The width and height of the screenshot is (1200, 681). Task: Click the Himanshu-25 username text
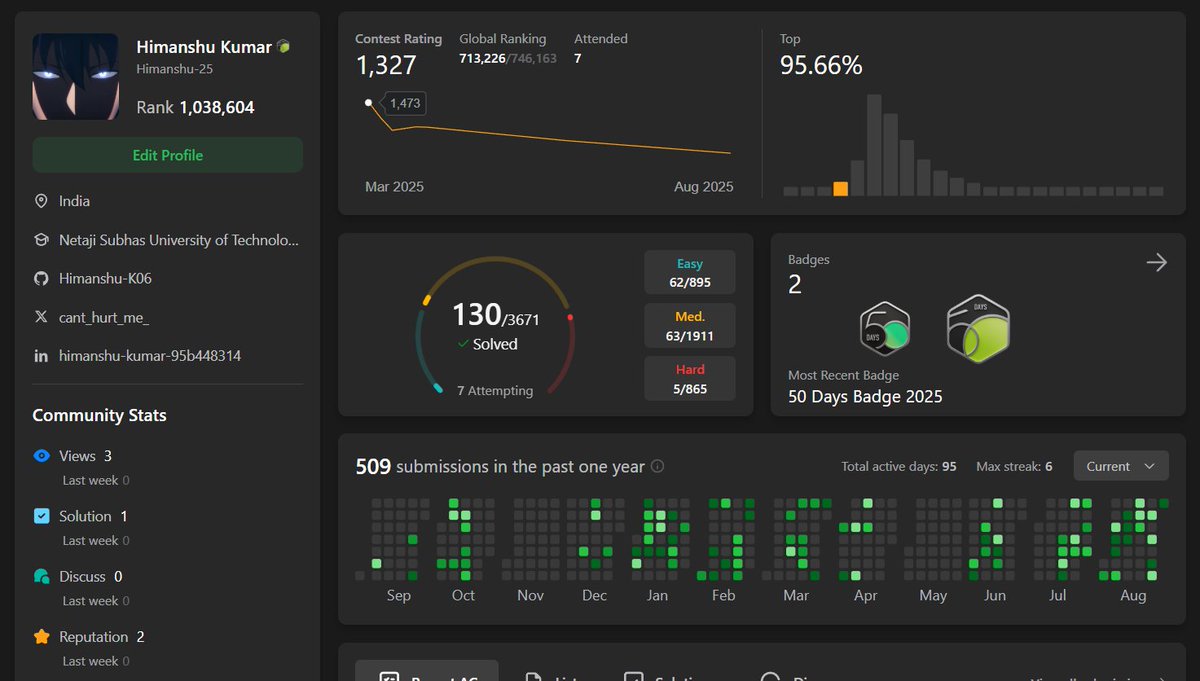(x=174, y=69)
